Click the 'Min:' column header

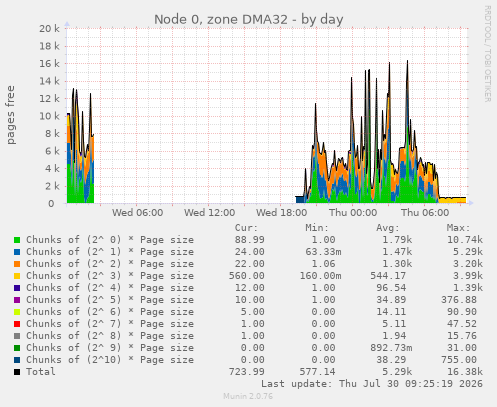[x=317, y=228]
